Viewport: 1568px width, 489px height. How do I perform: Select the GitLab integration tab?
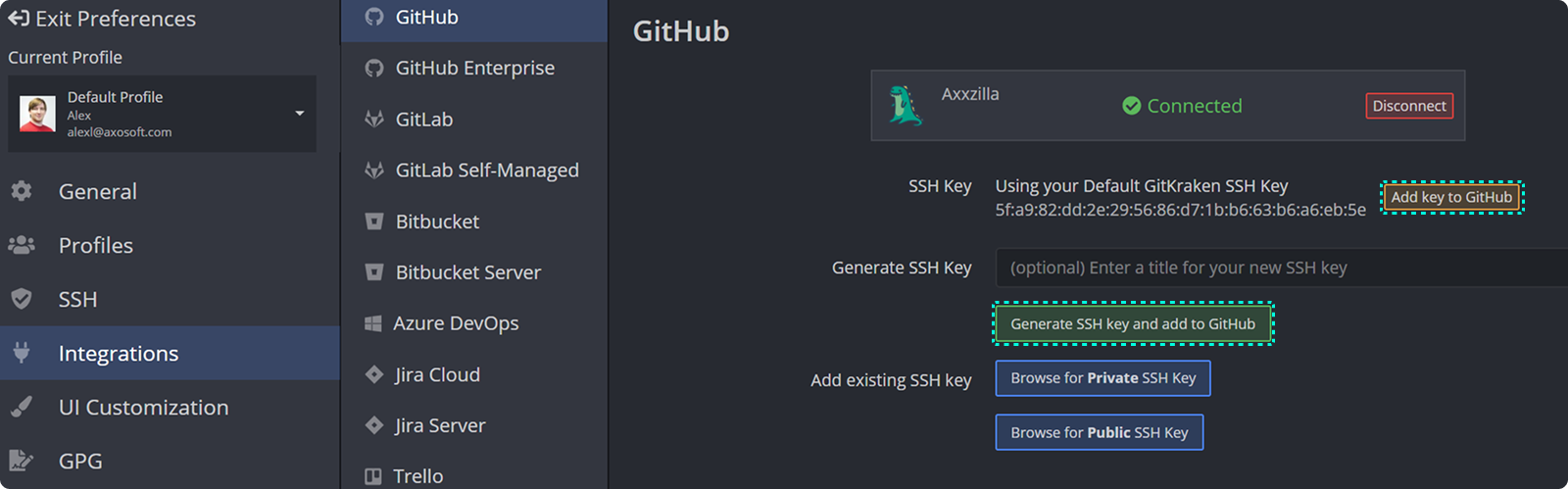[x=423, y=120]
